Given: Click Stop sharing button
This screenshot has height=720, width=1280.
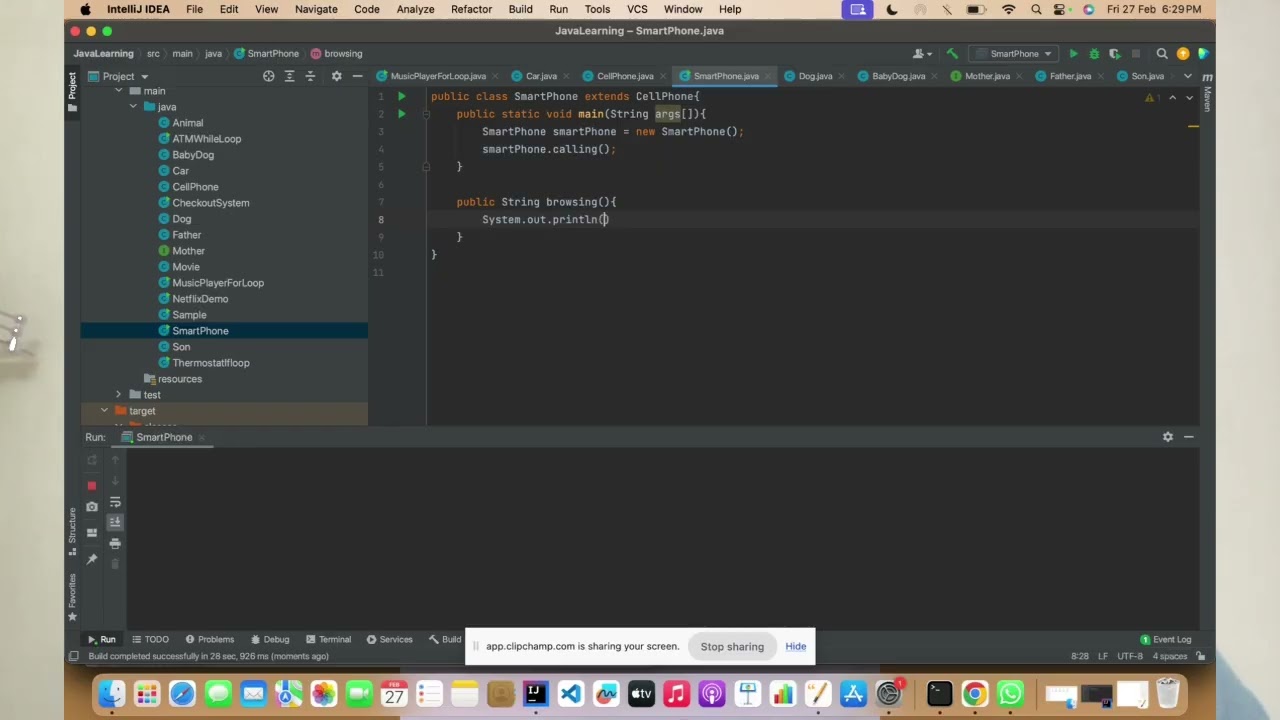Looking at the screenshot, I should click(x=732, y=646).
